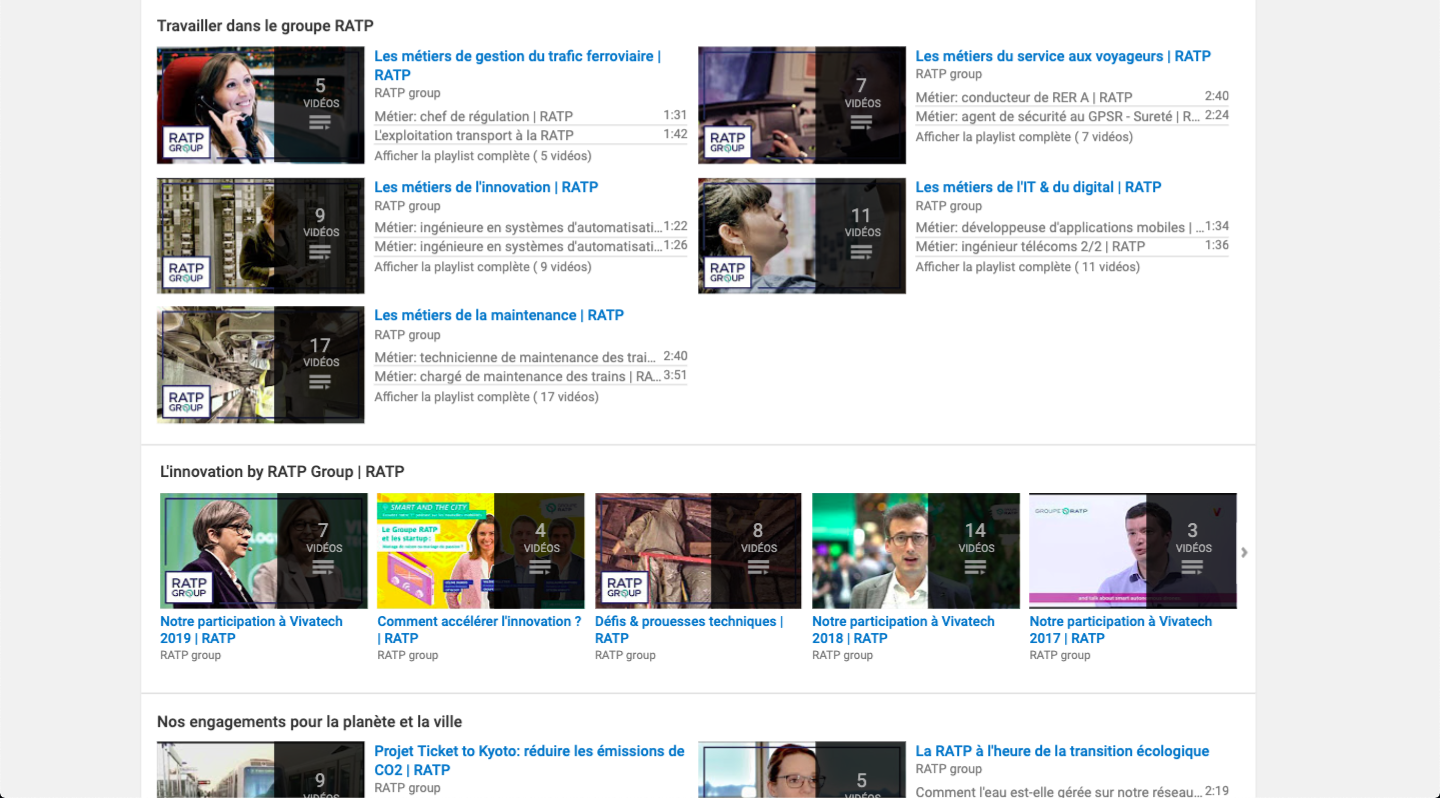Click thumbnail of Vivatech 2018 playlist (14 vidéos)
The image size is (1440, 798).
(916, 551)
